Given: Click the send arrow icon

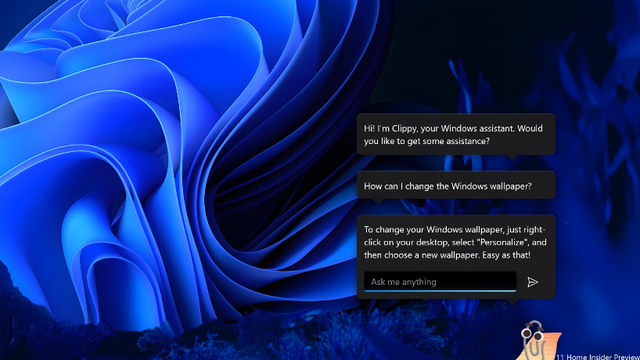Looking at the screenshot, I should pos(532,282).
